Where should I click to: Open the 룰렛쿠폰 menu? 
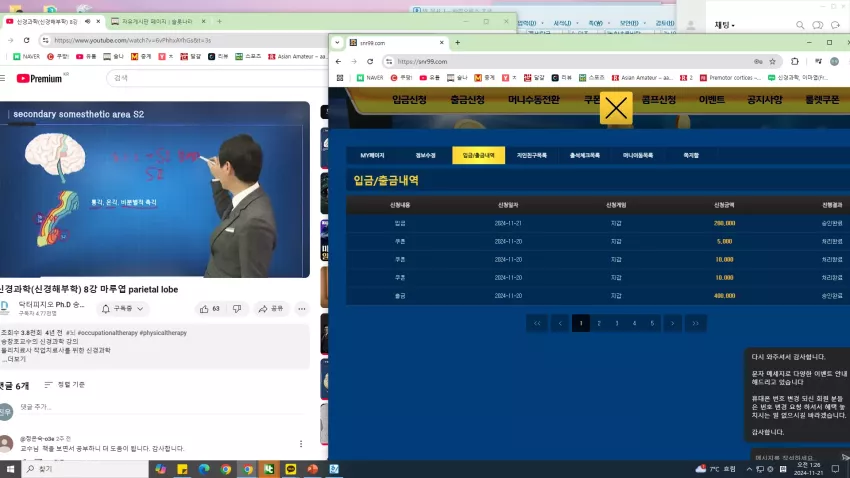822,100
